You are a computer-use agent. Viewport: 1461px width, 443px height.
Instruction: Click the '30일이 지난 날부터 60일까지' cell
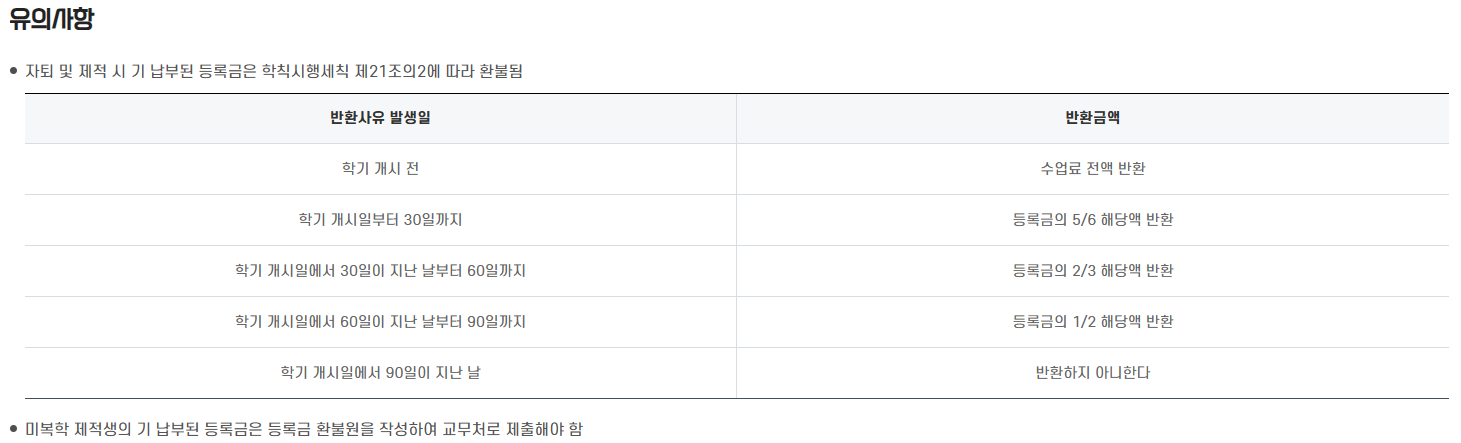[x=380, y=270]
